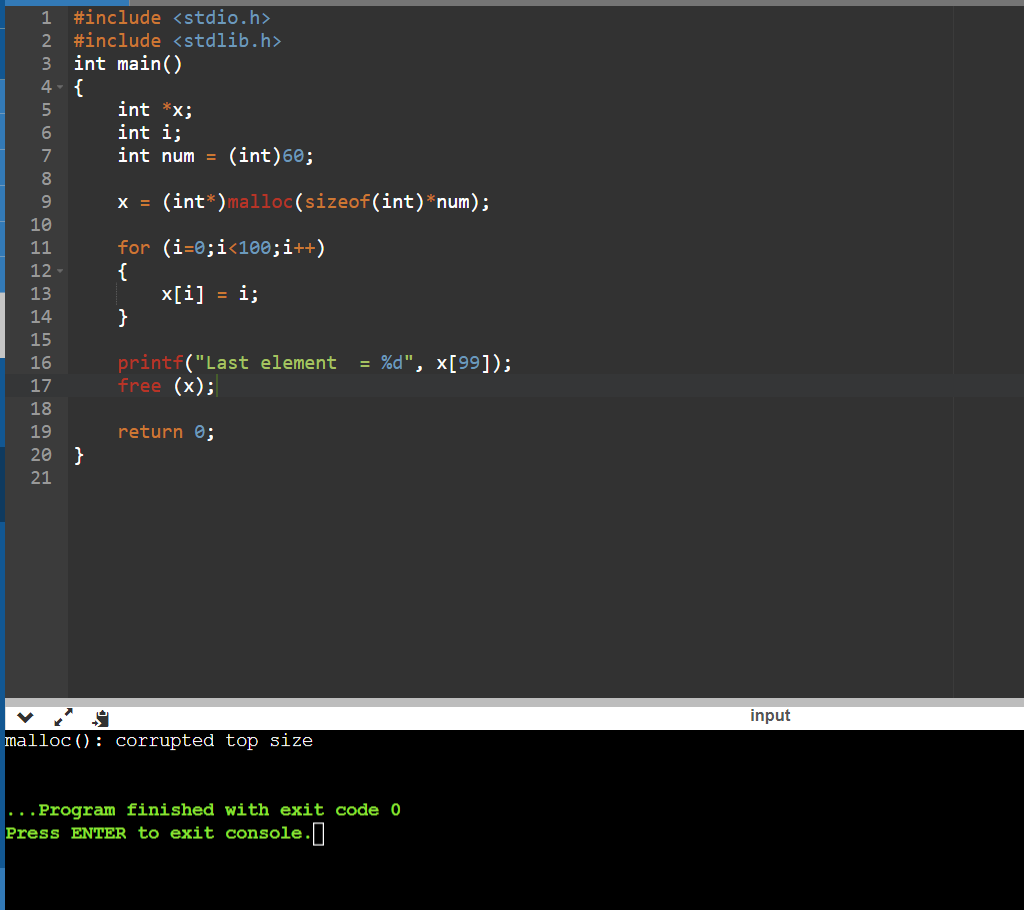Click line number 9 in the gutter
This screenshot has height=910, width=1024.
pos(46,201)
